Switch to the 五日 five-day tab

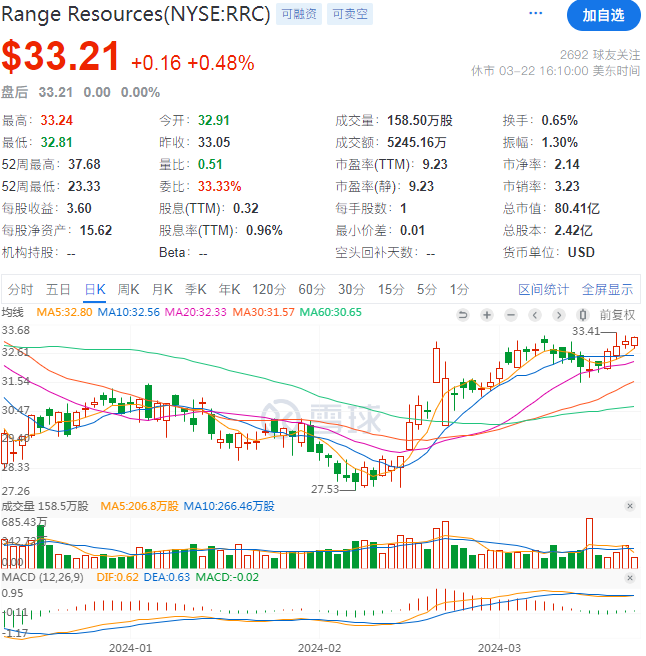point(58,289)
